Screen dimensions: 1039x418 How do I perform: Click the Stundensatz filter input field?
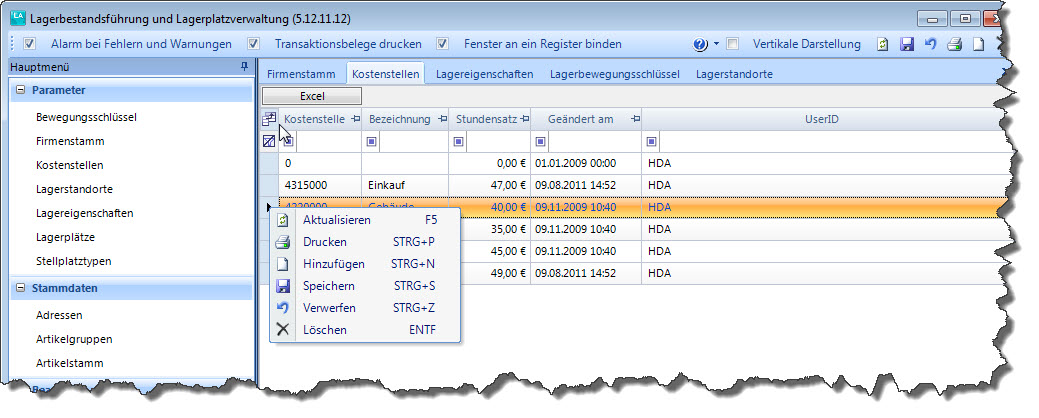tap(495, 142)
